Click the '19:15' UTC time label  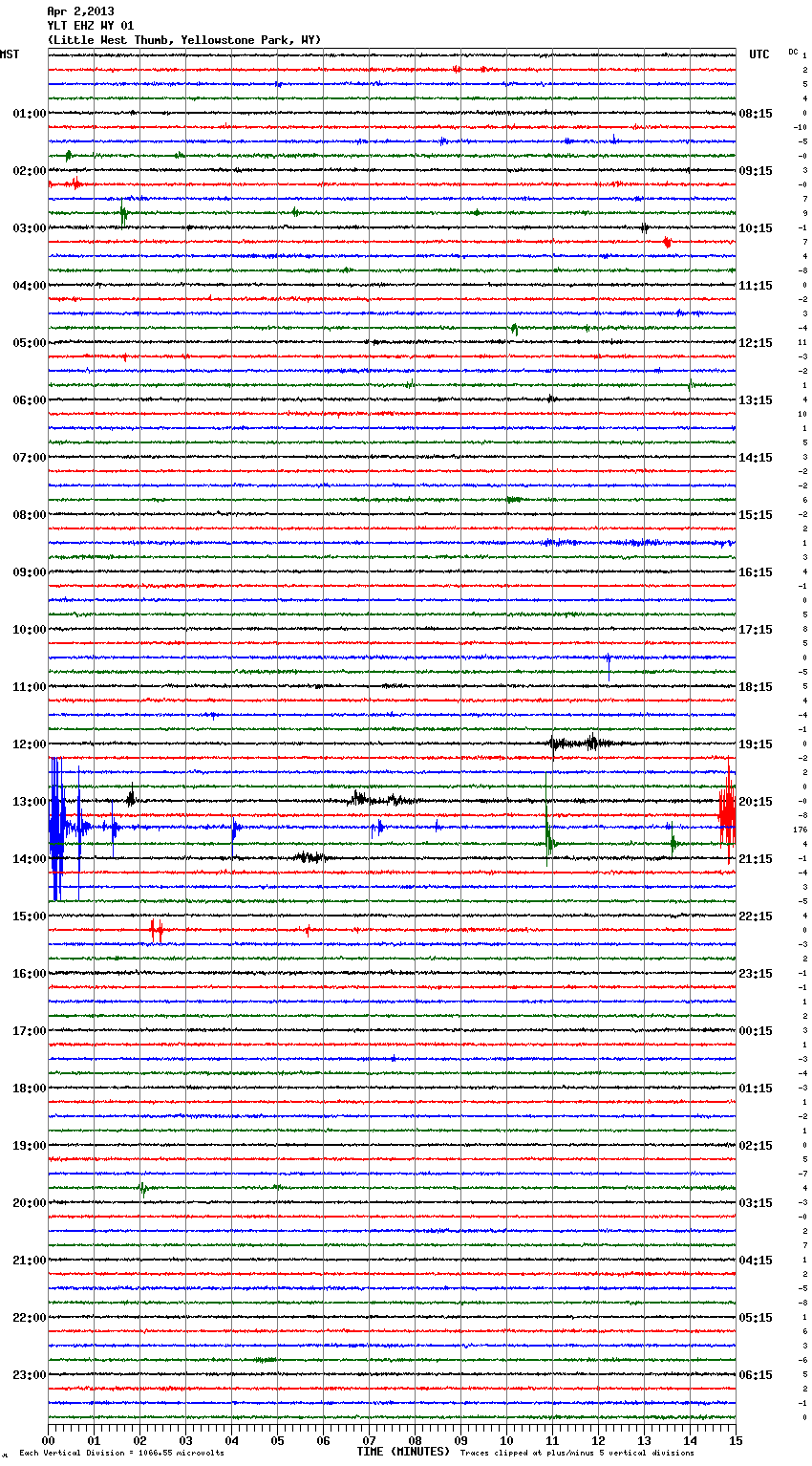point(756,744)
